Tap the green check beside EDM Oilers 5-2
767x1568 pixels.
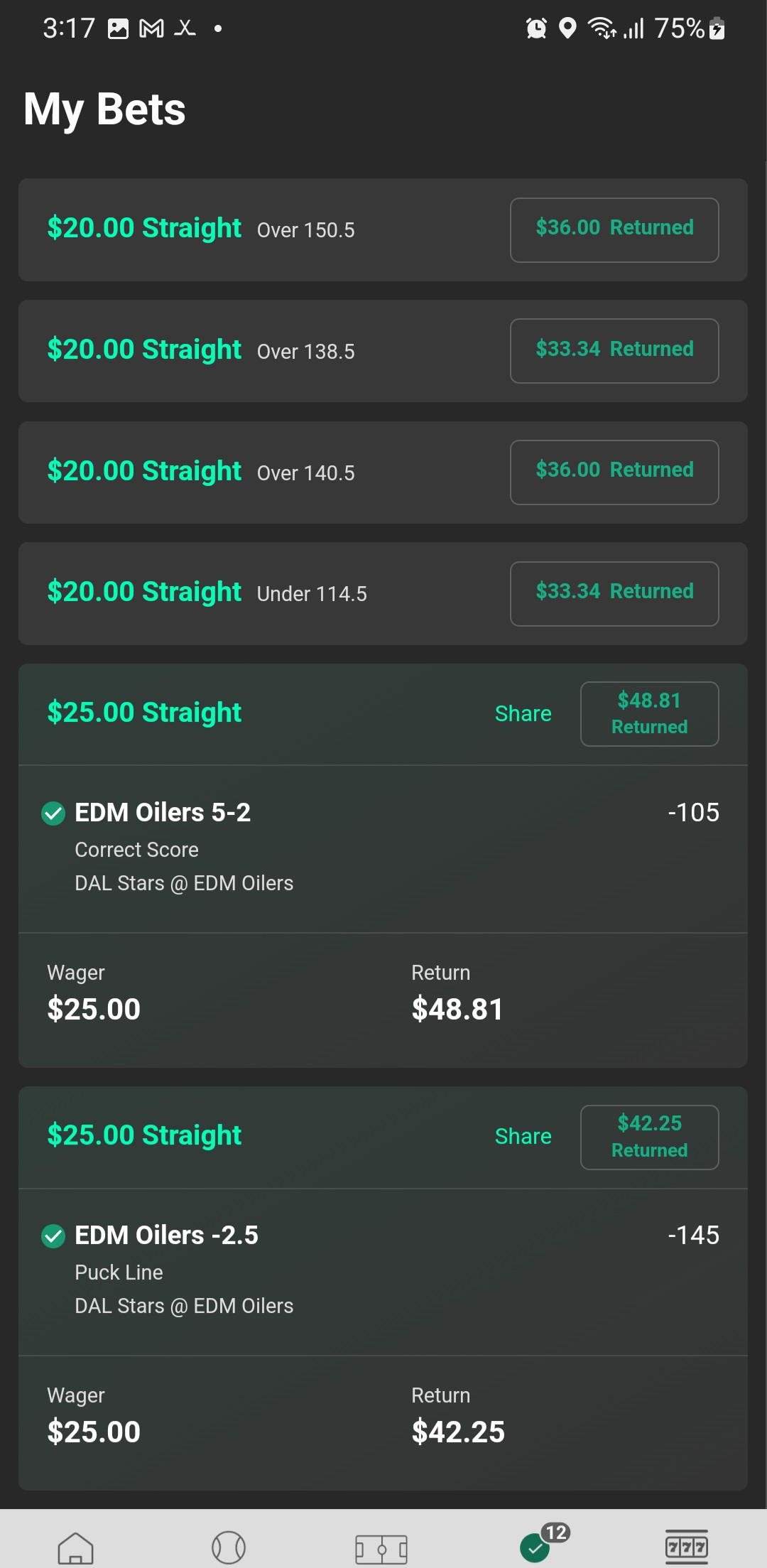click(53, 813)
